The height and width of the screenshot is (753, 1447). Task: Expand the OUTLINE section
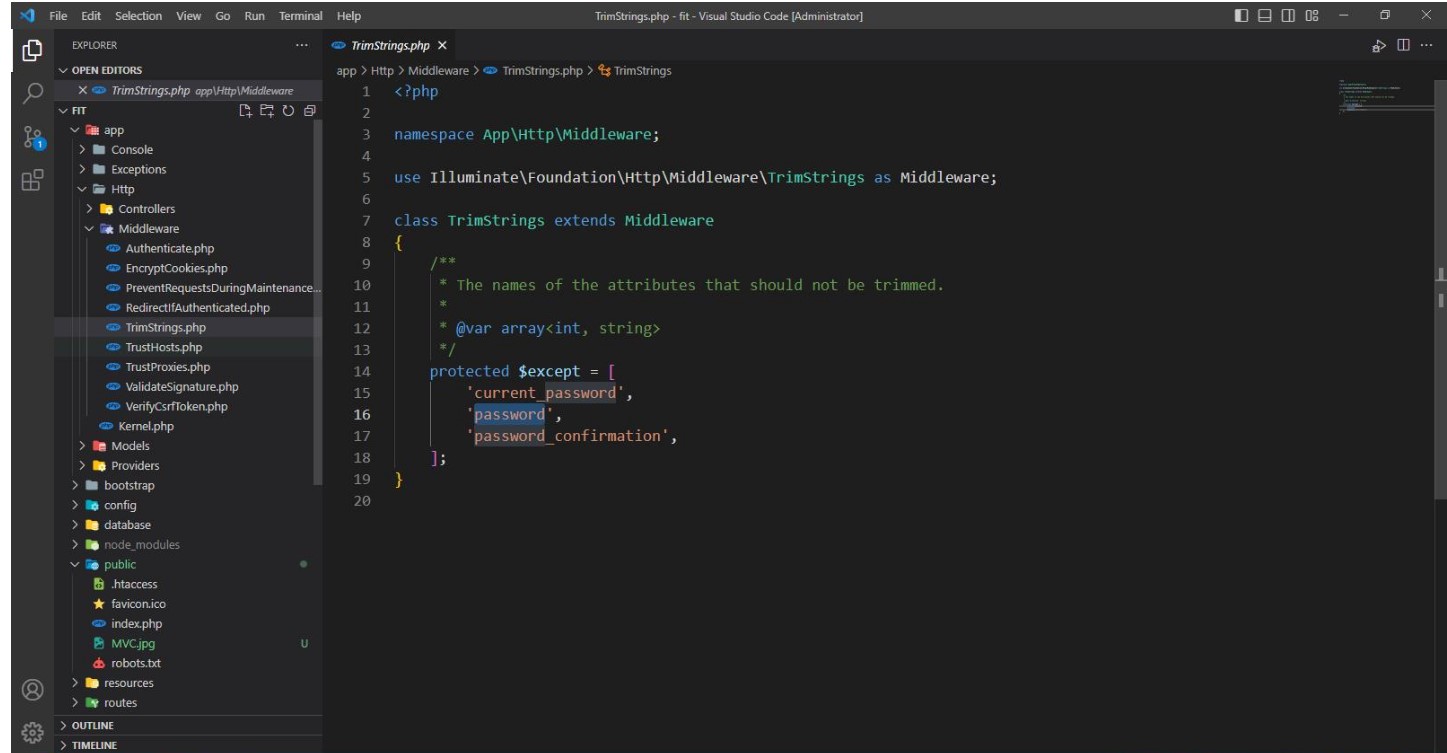coord(92,725)
